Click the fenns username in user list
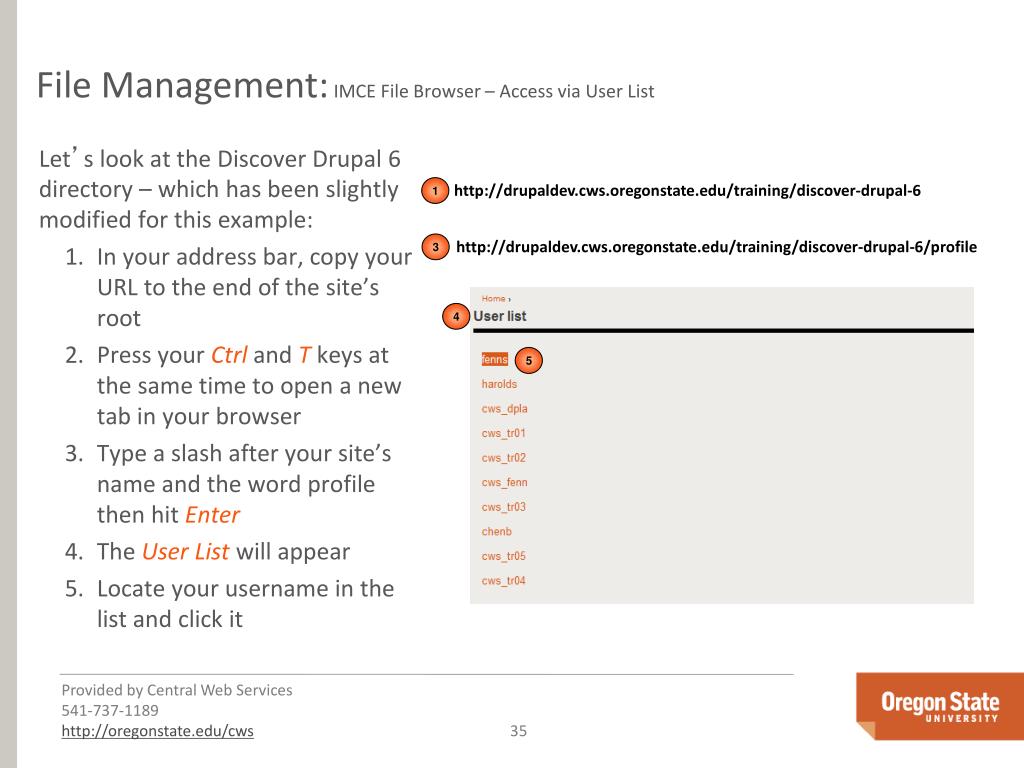 (494, 359)
